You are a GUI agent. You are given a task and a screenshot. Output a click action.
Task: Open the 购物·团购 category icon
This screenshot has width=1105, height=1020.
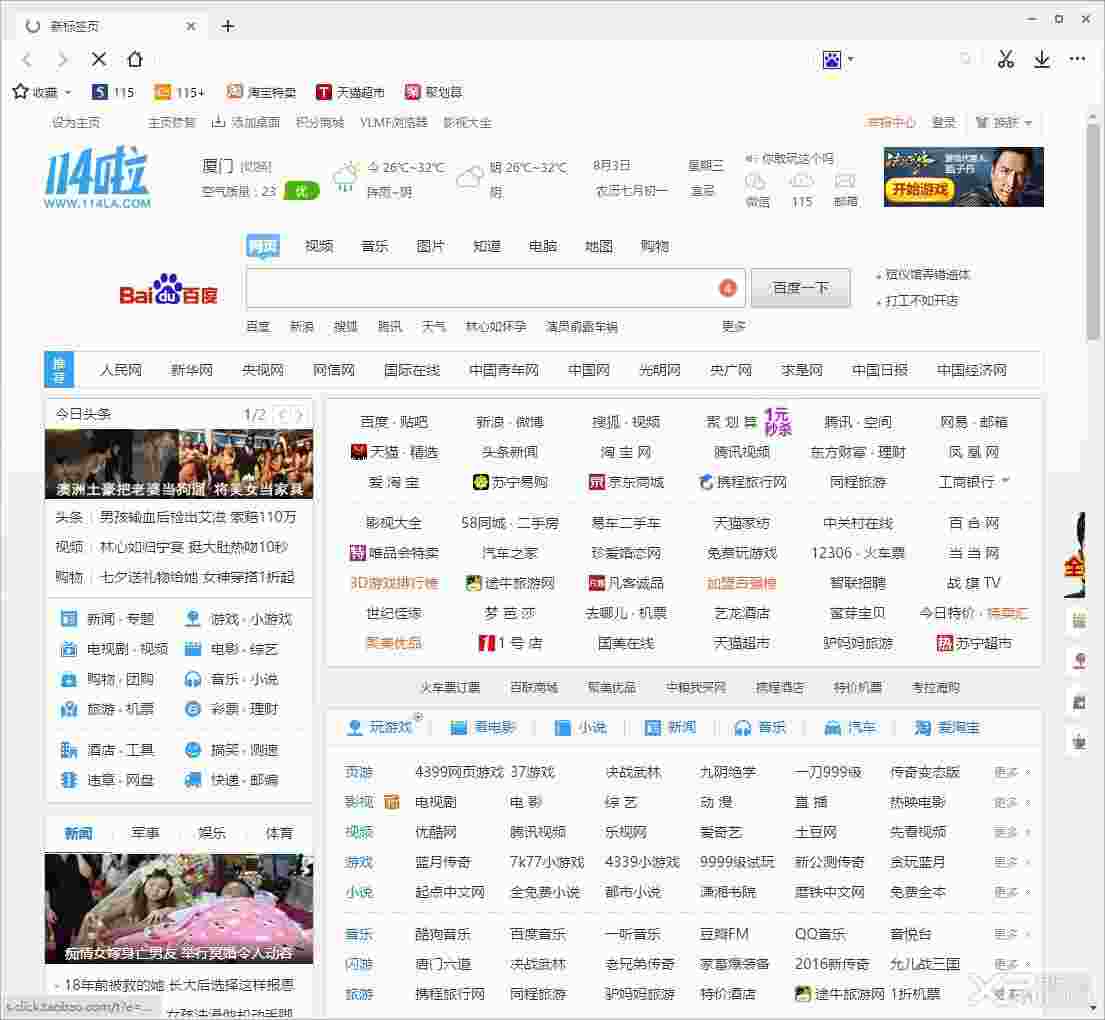(68, 680)
